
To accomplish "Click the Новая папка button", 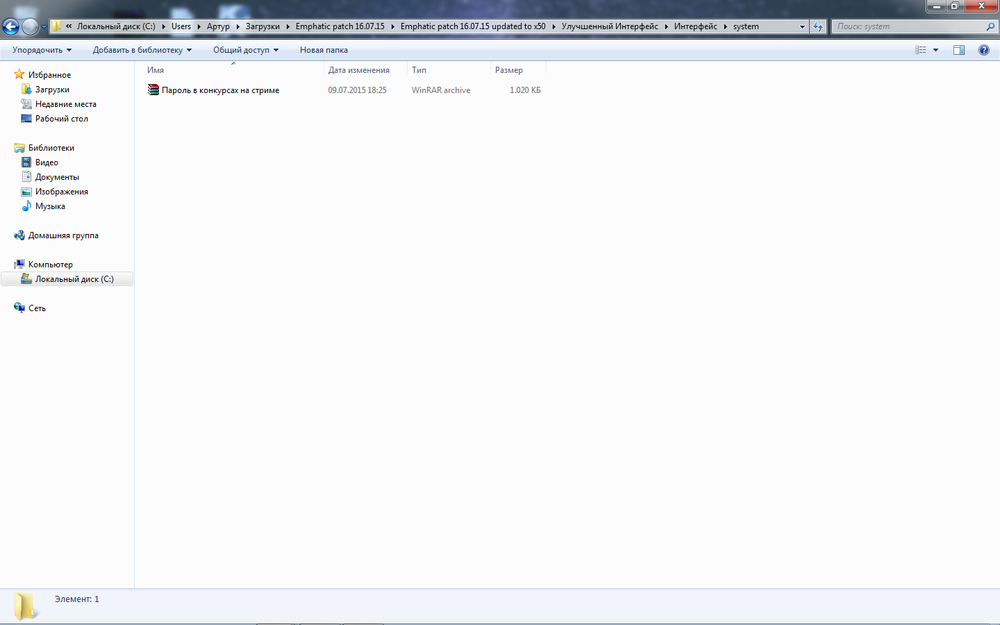I will point(323,50).
